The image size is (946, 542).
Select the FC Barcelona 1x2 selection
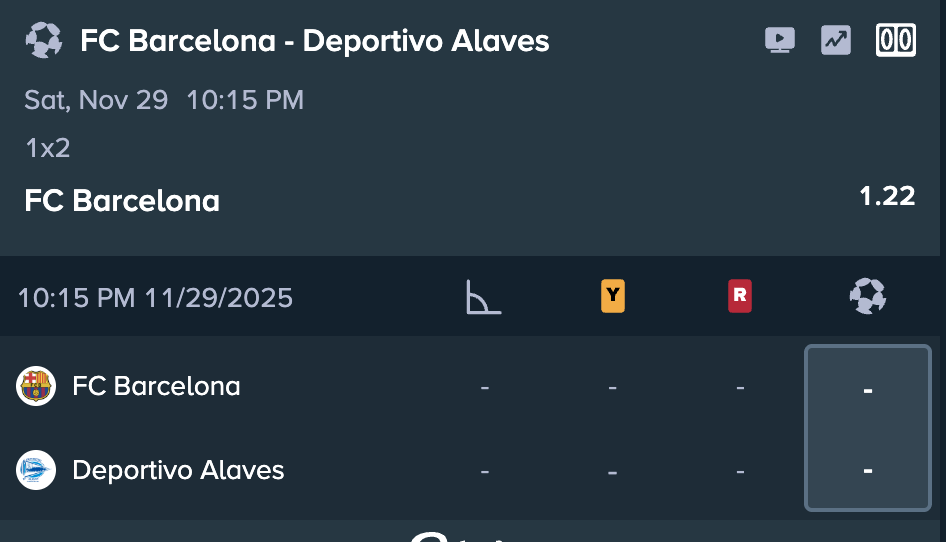pos(122,201)
